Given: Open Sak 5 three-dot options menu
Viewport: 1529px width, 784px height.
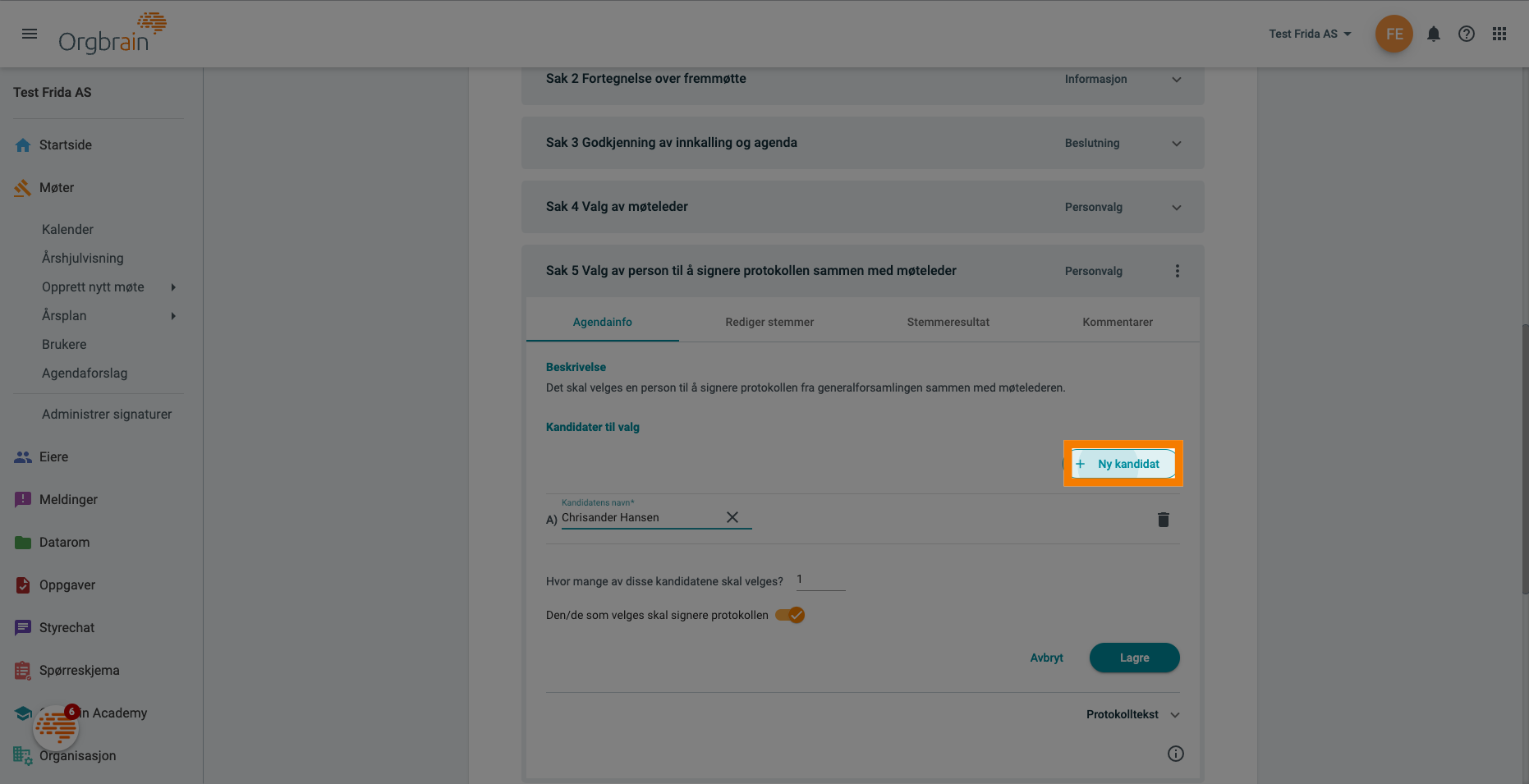Looking at the screenshot, I should (1177, 271).
